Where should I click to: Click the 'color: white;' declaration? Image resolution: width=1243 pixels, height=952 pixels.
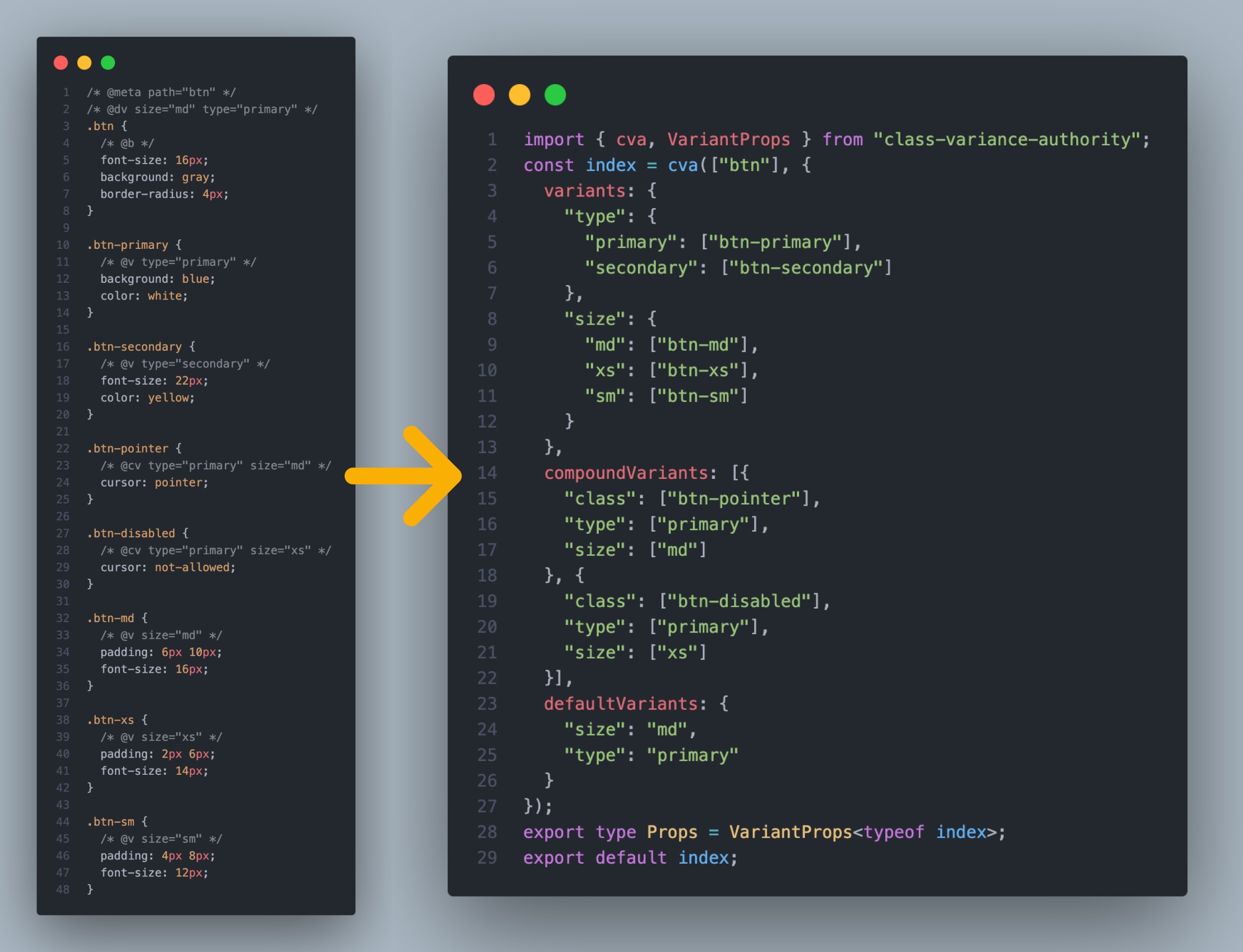(144, 296)
